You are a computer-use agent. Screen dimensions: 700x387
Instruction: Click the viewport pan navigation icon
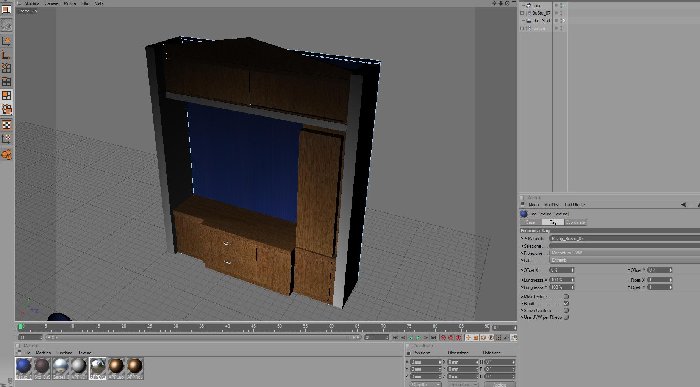point(494,3)
